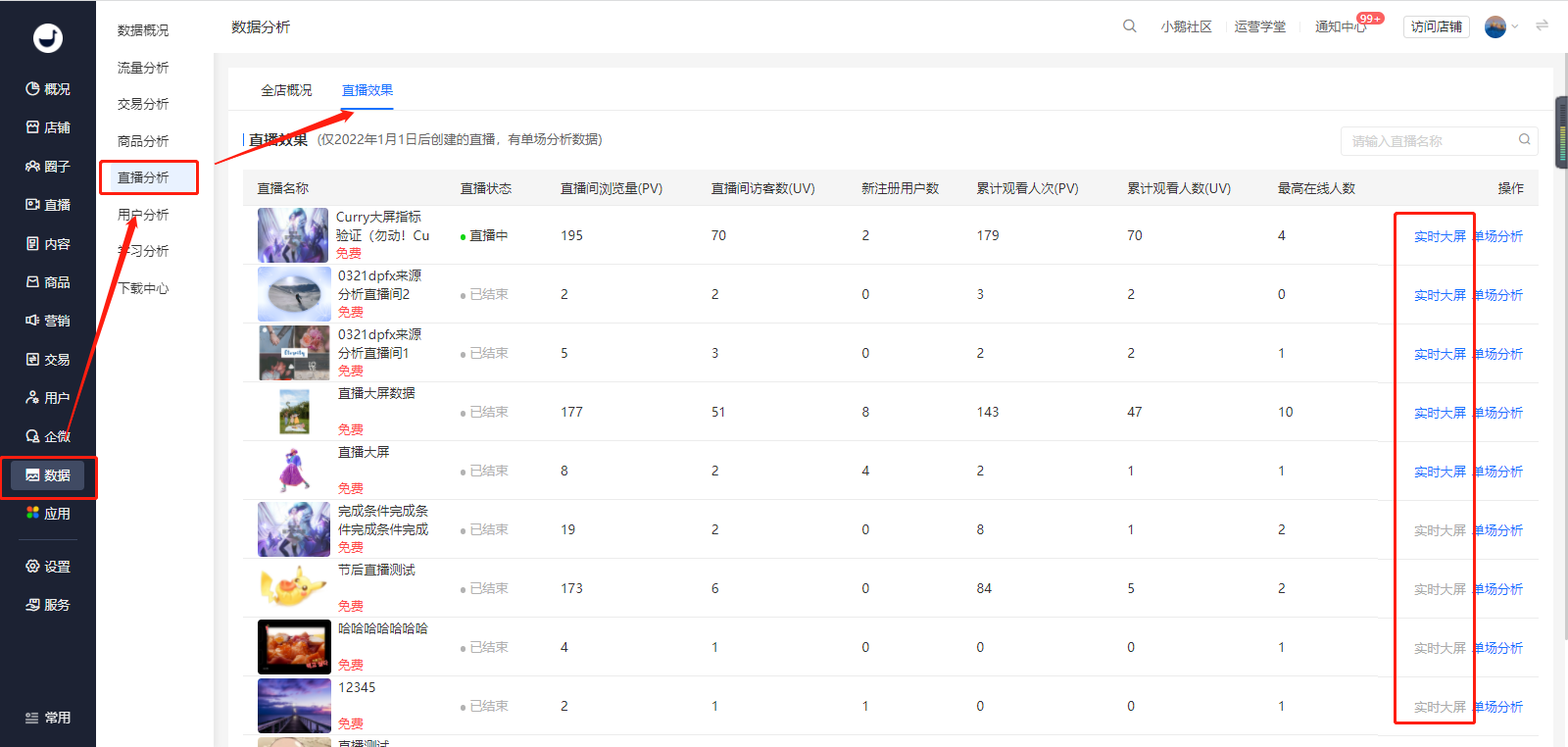The image size is (1568, 747).
Task: Click the 访问店铺 button
Action: [1437, 26]
